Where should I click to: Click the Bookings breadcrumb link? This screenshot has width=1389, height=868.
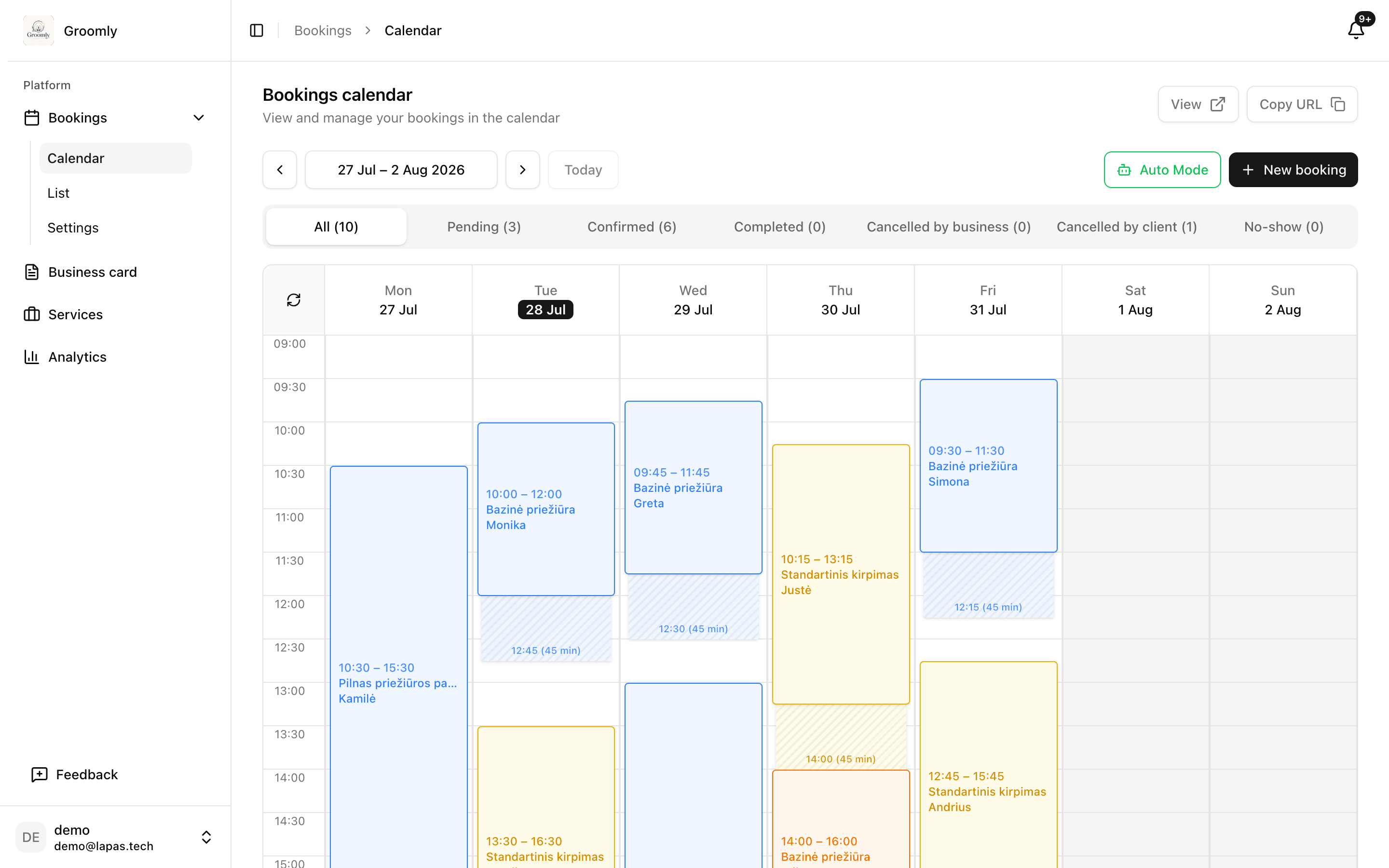(x=323, y=30)
